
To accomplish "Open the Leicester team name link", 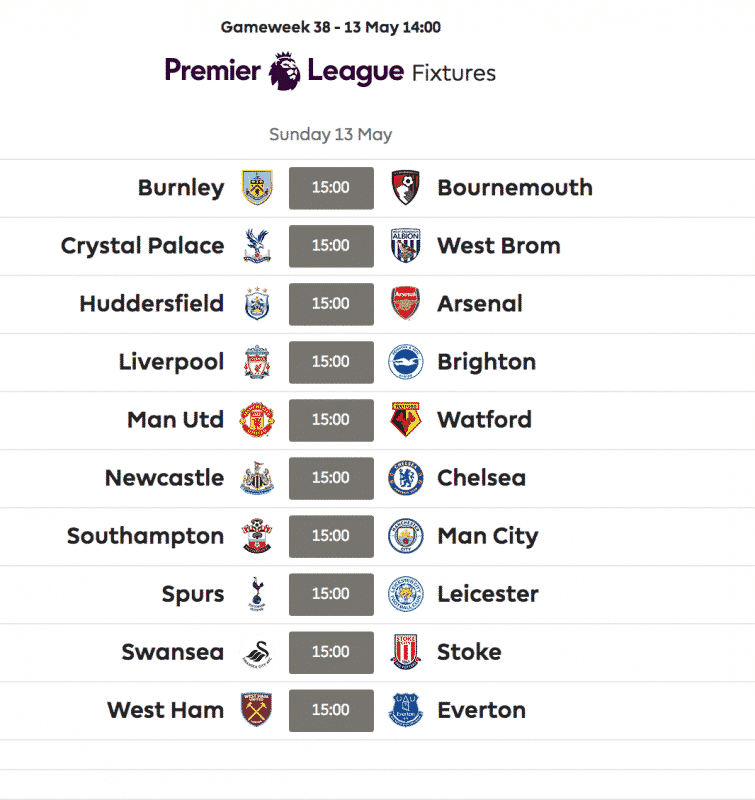I will [x=487, y=594].
